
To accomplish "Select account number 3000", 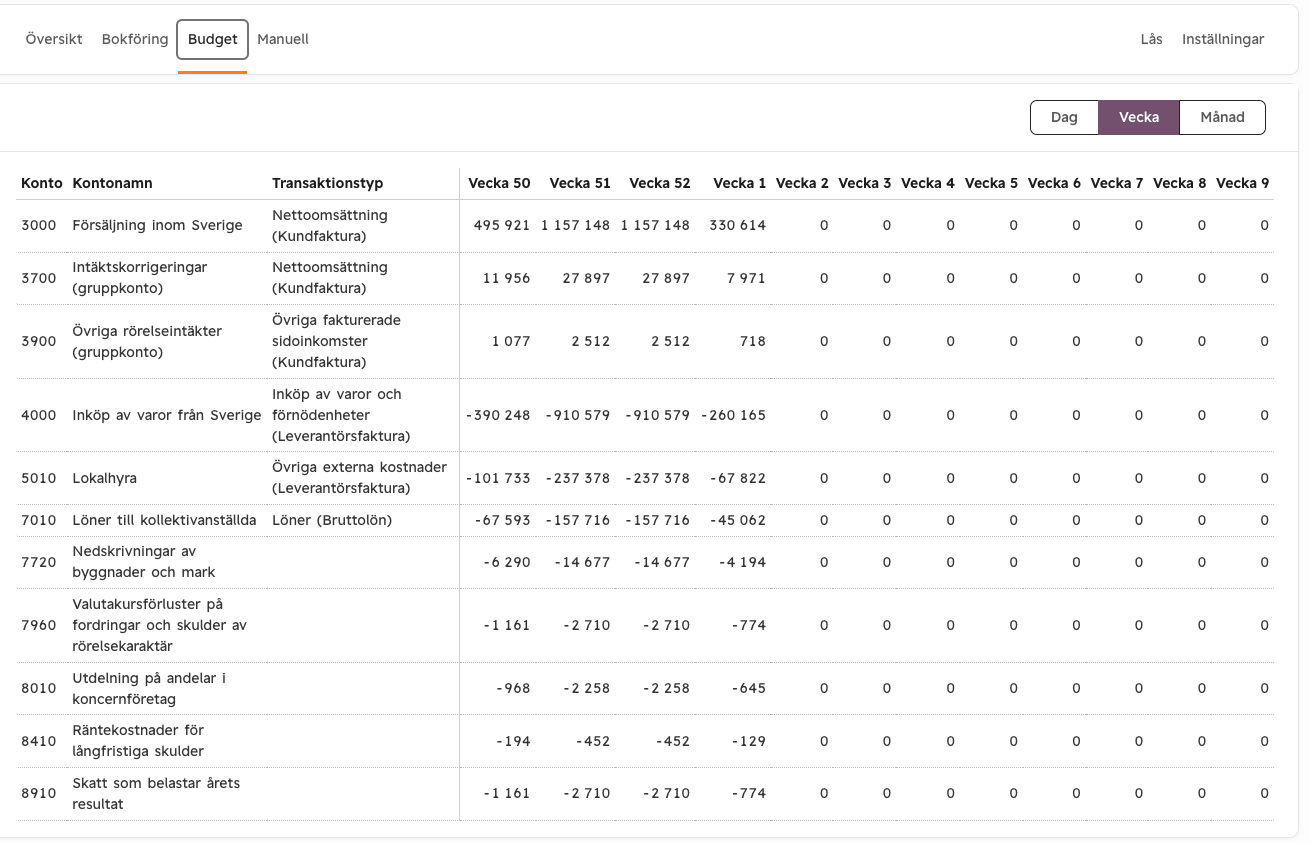I will click(x=39, y=225).
